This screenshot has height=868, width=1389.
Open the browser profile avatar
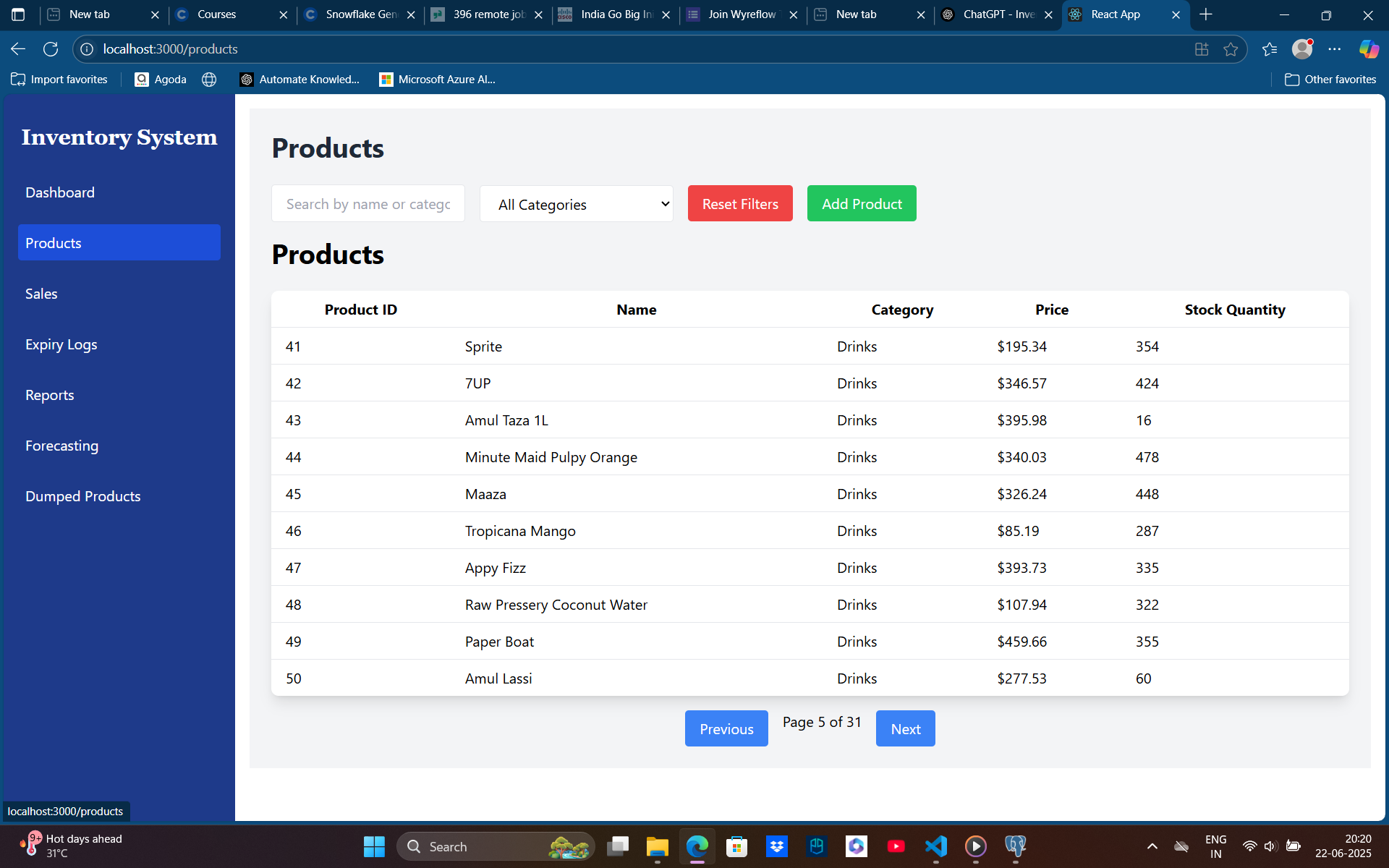[x=1302, y=48]
